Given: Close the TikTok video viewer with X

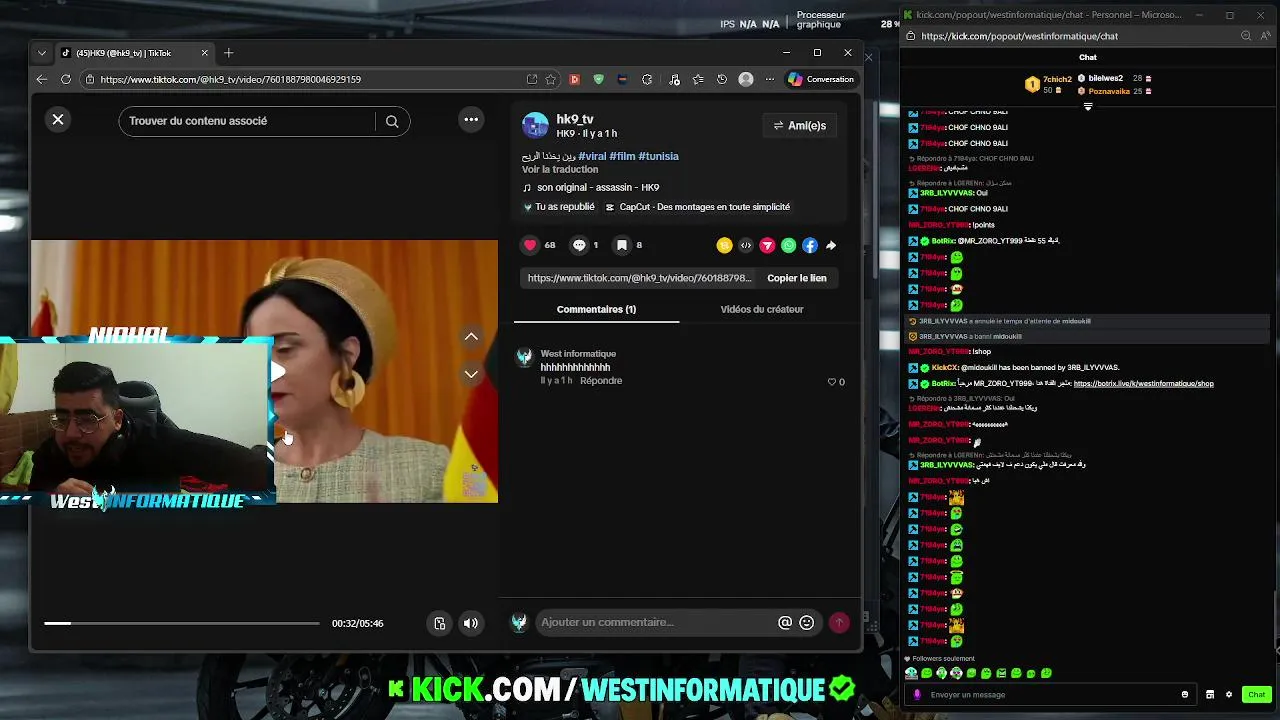Looking at the screenshot, I should click(58, 120).
